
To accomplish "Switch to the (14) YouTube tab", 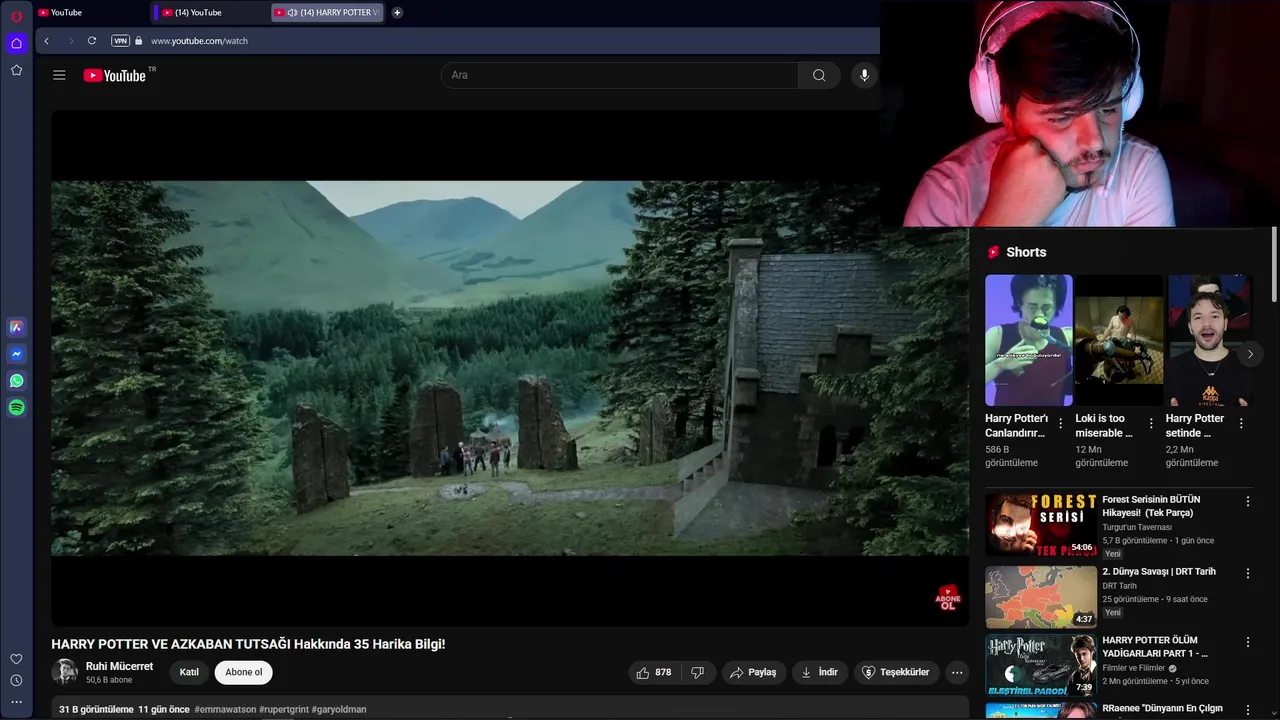I will (x=210, y=13).
